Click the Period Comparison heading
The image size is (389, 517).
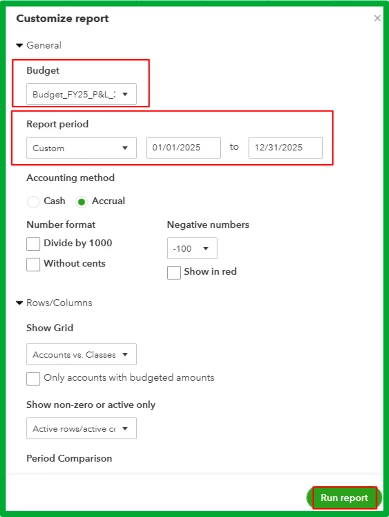tap(69, 458)
